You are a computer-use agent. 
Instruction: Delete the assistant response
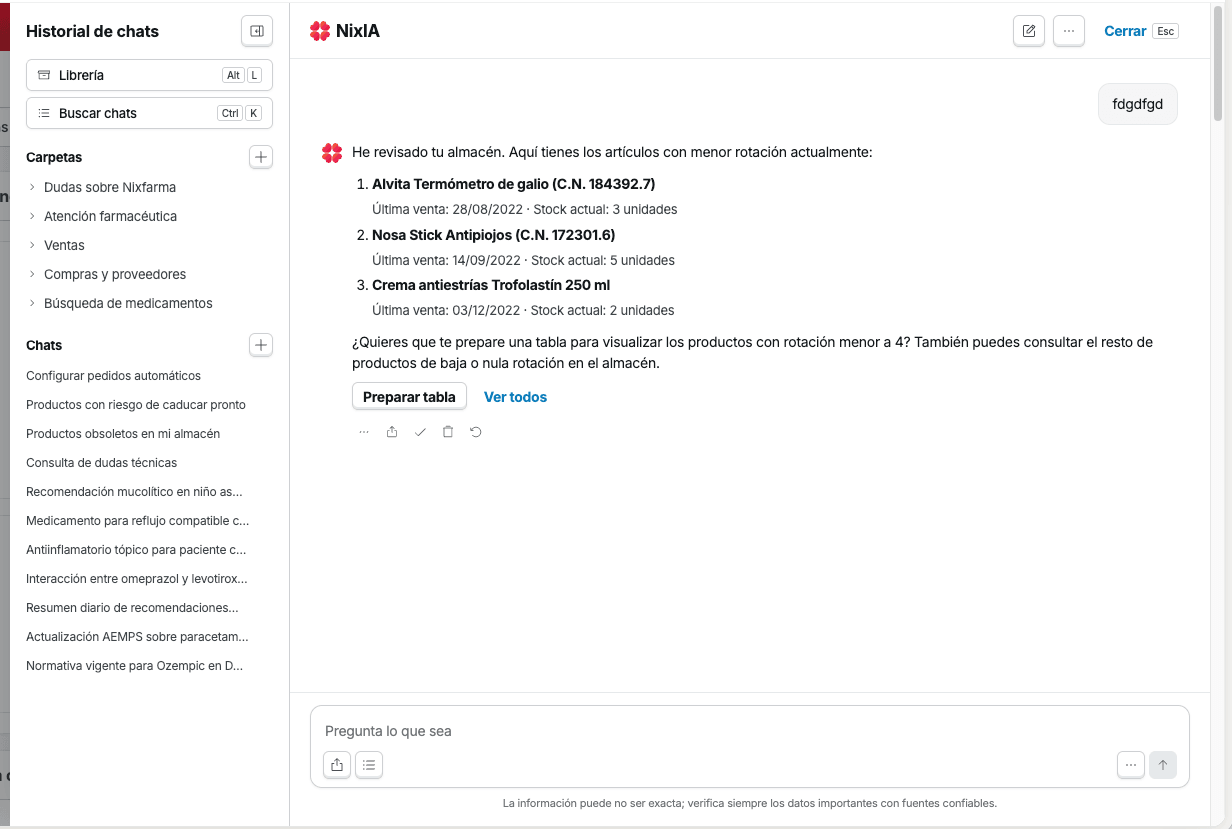point(448,432)
